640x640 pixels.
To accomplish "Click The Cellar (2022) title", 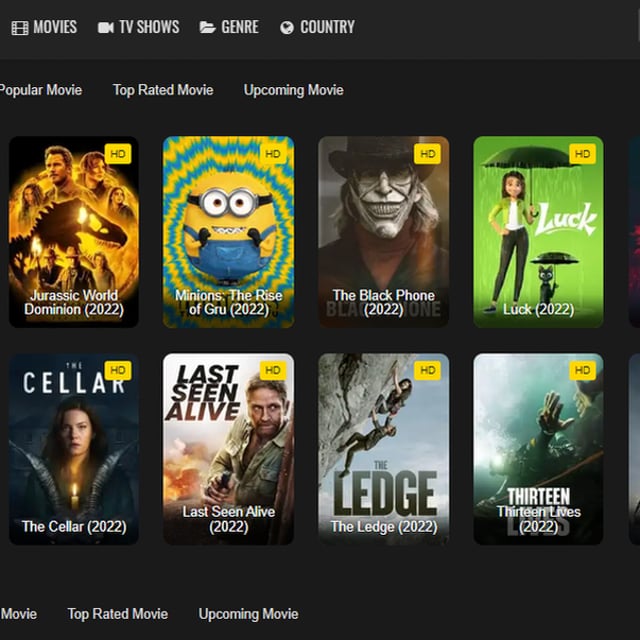I will (x=74, y=527).
